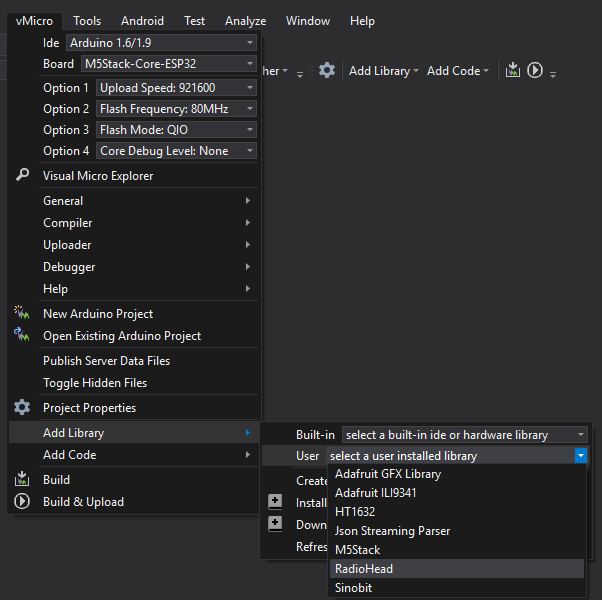Click Add Code button in the toolbar
The height and width of the screenshot is (600, 602).
[x=457, y=70]
